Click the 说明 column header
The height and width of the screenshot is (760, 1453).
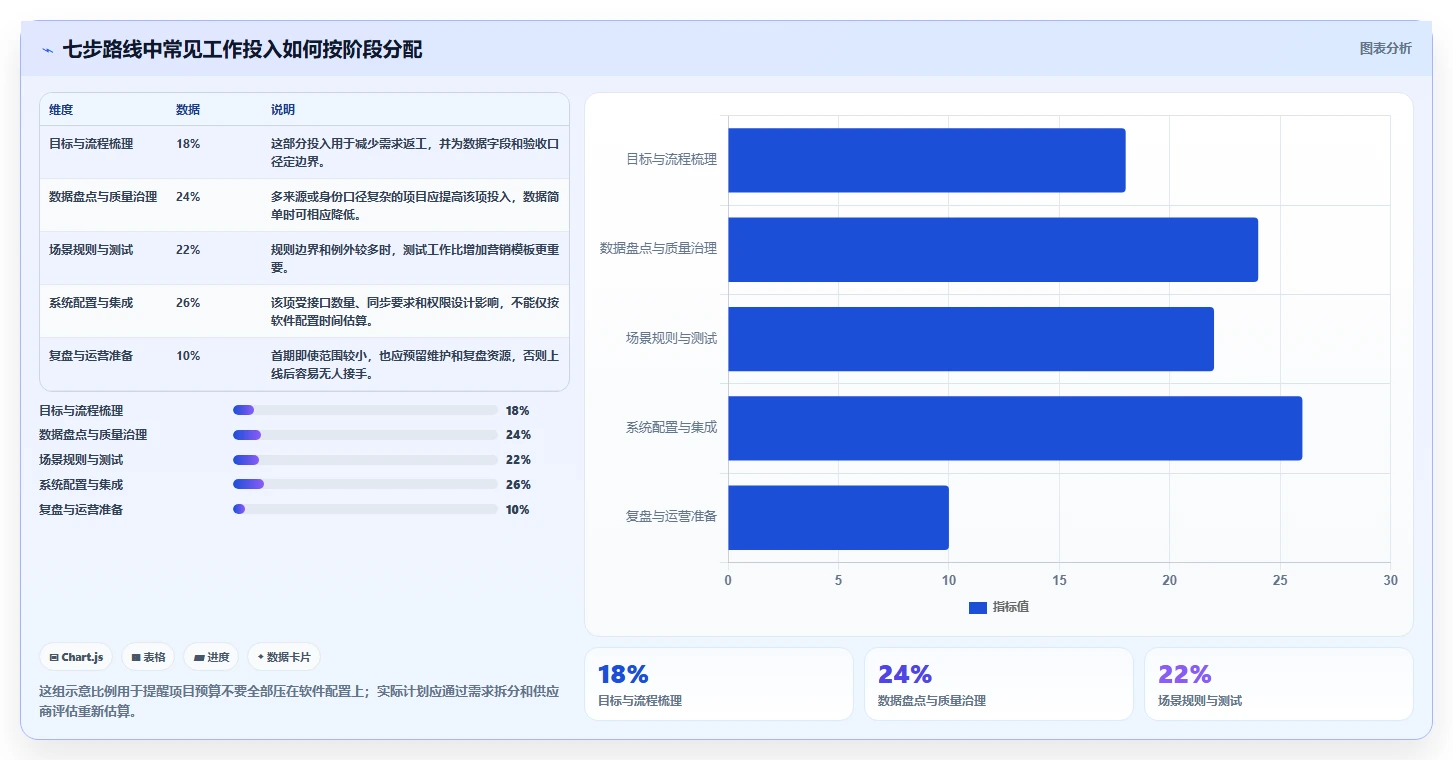pos(283,110)
